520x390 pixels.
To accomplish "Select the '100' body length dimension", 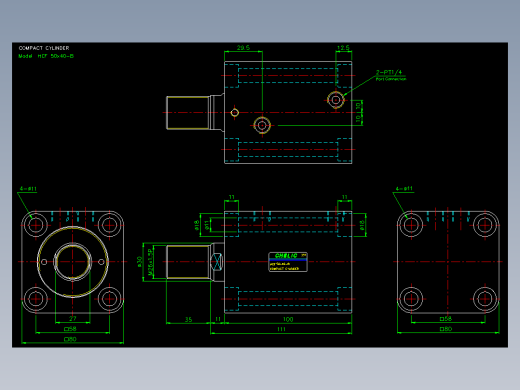I will point(288,319).
